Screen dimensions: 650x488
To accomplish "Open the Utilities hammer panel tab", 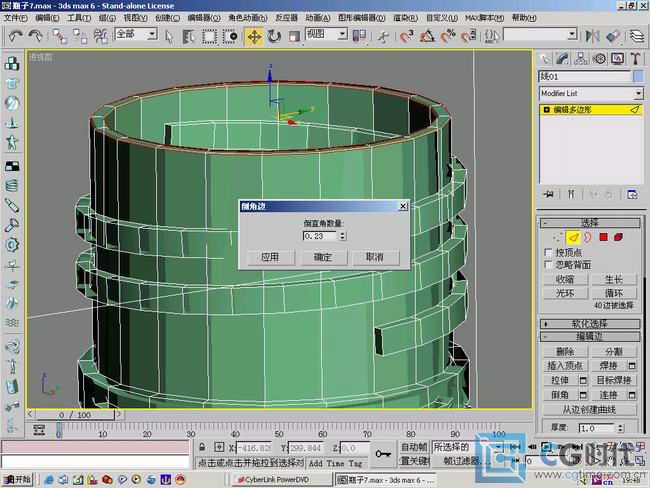I will pyautogui.click(x=635, y=59).
